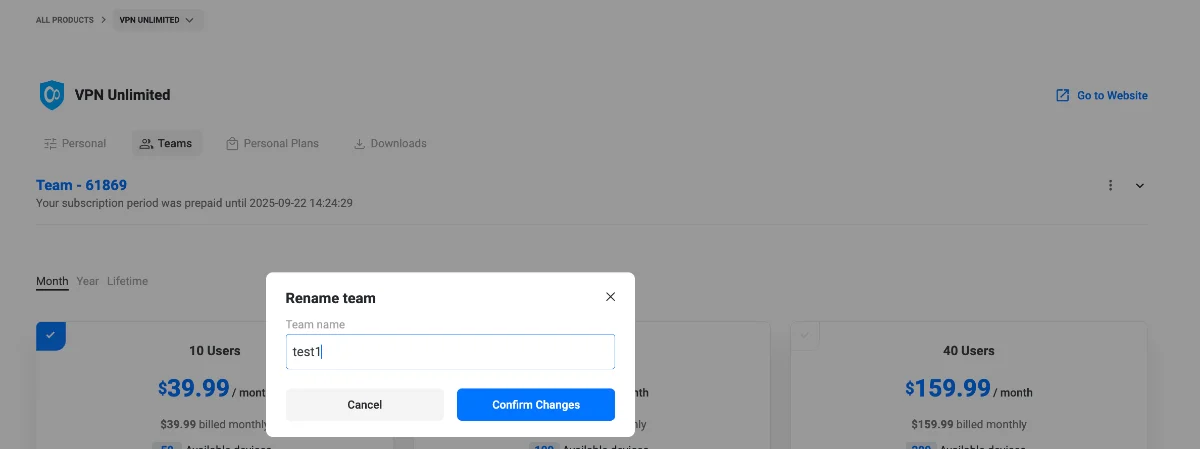Image resolution: width=1200 pixels, height=449 pixels.
Task: Click the VPN Unlimited shield logo
Action: (51, 95)
